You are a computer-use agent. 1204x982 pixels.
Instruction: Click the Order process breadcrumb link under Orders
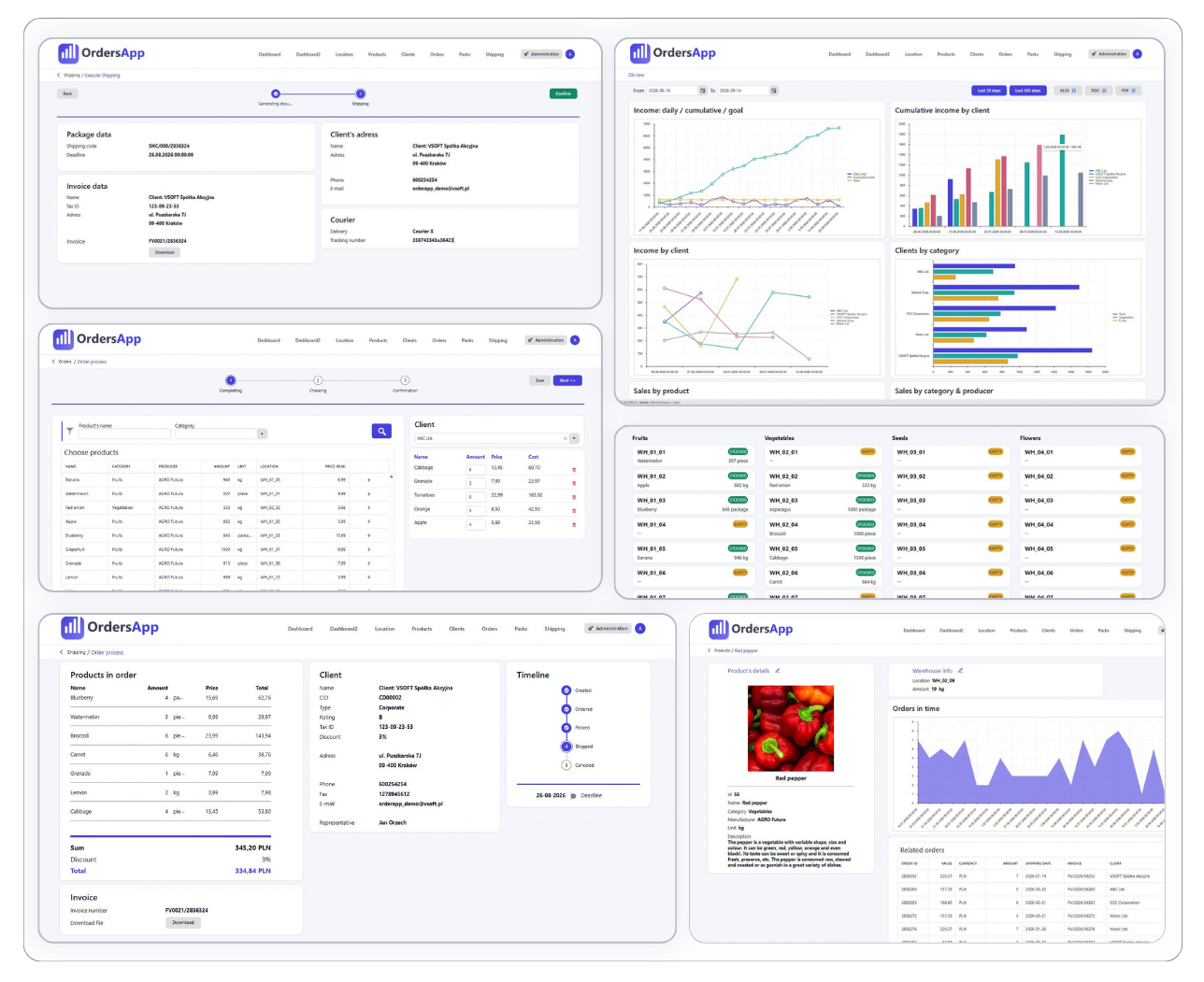pyautogui.click(x=92, y=362)
